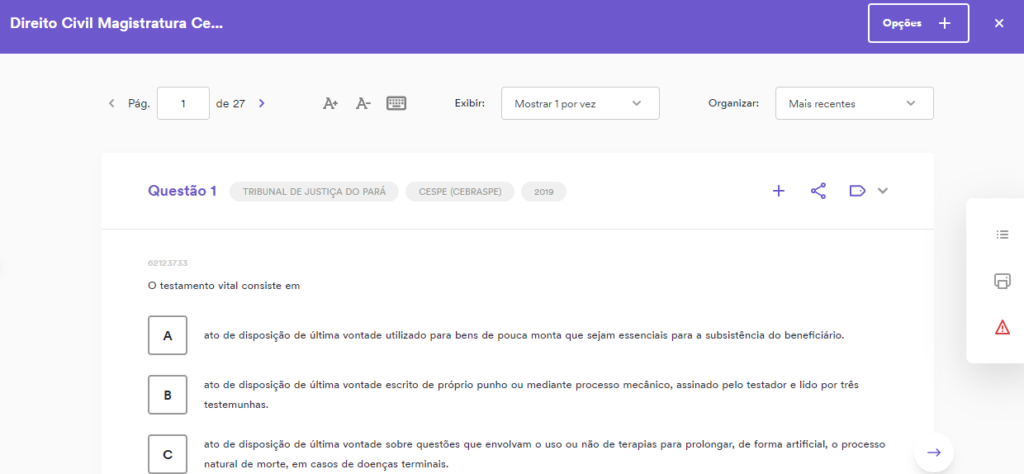The height and width of the screenshot is (474, 1024).
Task: Select answer option A
Action: click(168, 336)
